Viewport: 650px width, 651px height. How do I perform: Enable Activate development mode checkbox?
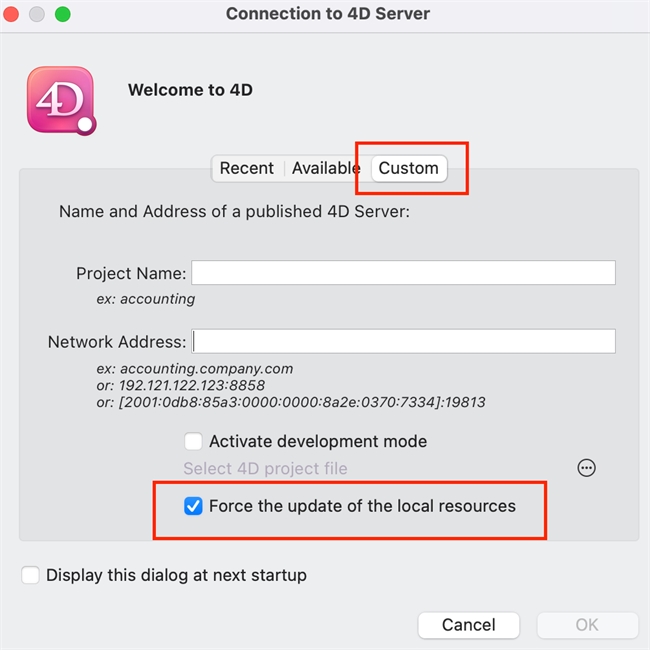coord(194,441)
